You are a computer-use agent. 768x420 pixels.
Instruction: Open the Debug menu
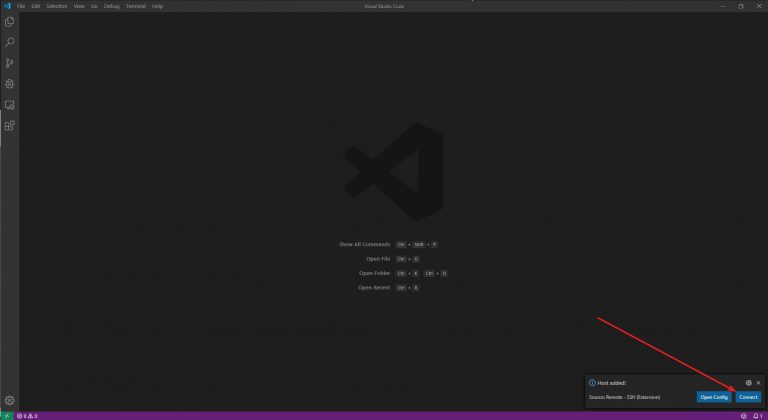tap(112, 6)
